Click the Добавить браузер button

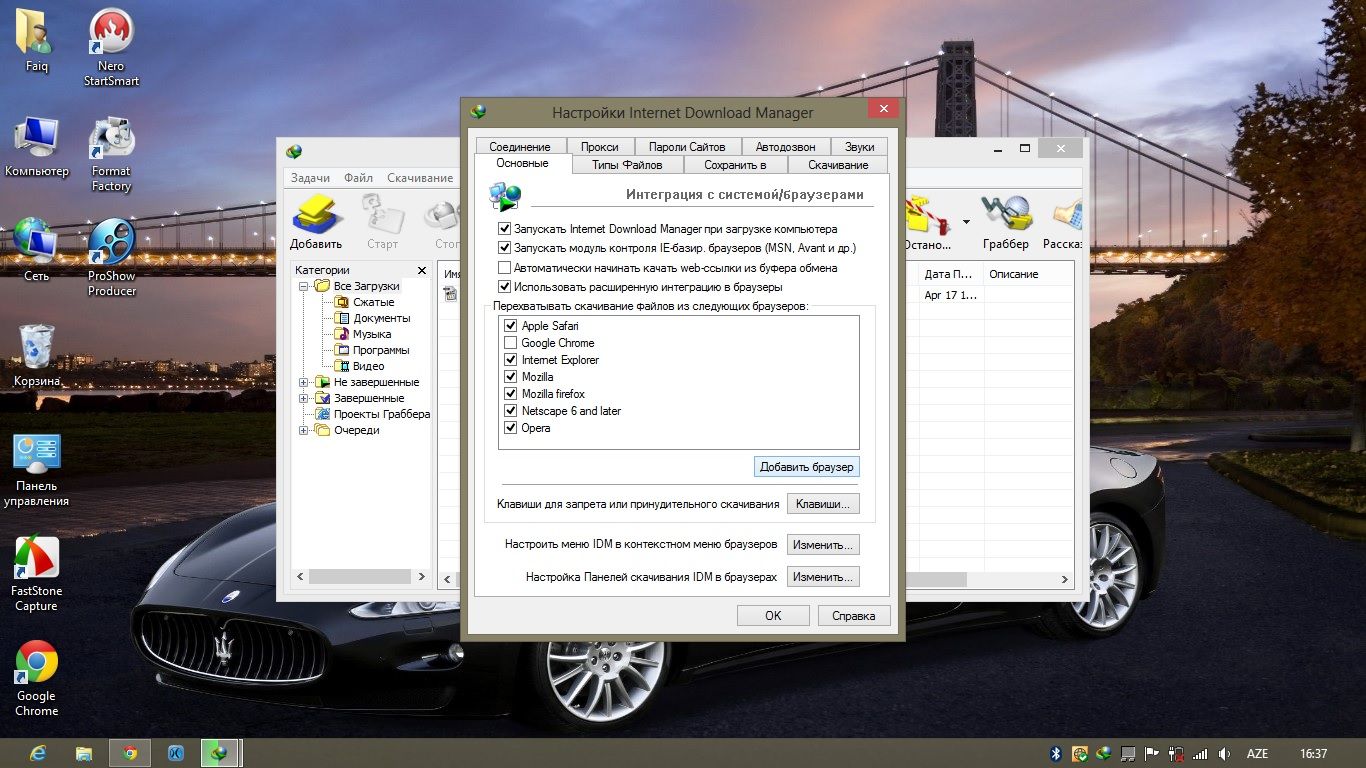point(806,467)
